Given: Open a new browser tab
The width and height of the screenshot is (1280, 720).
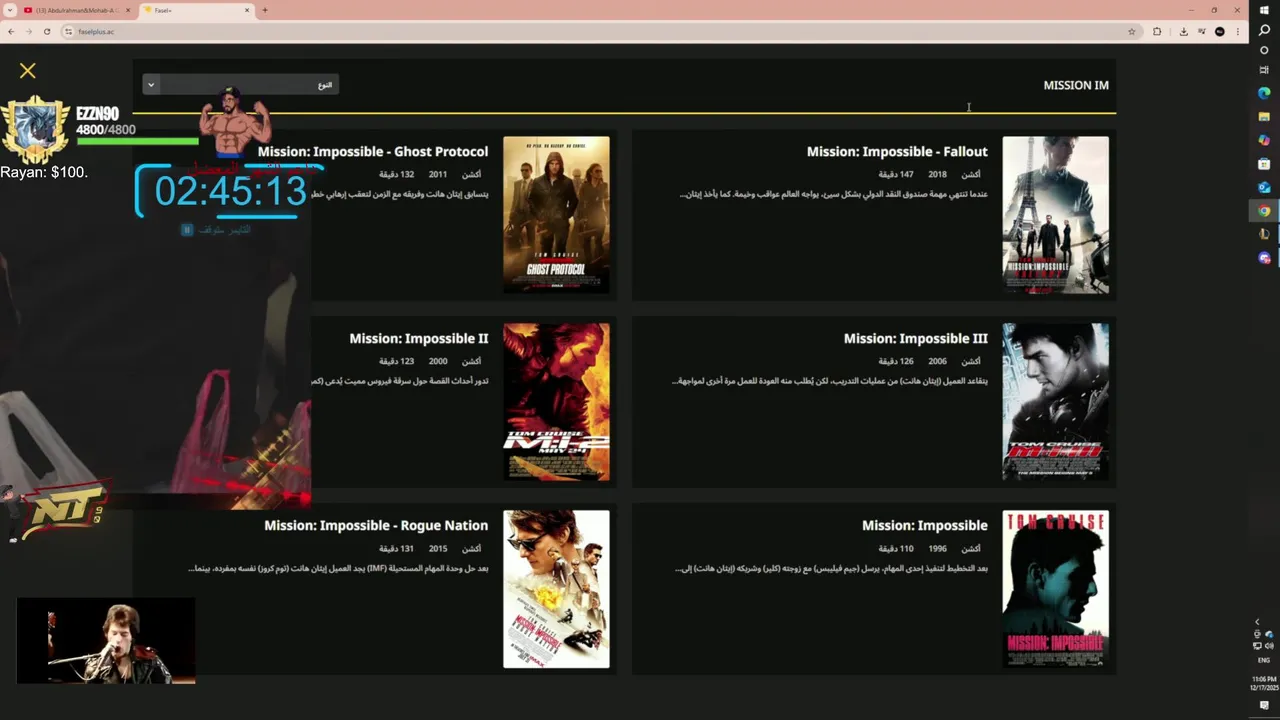Looking at the screenshot, I should point(265,10).
